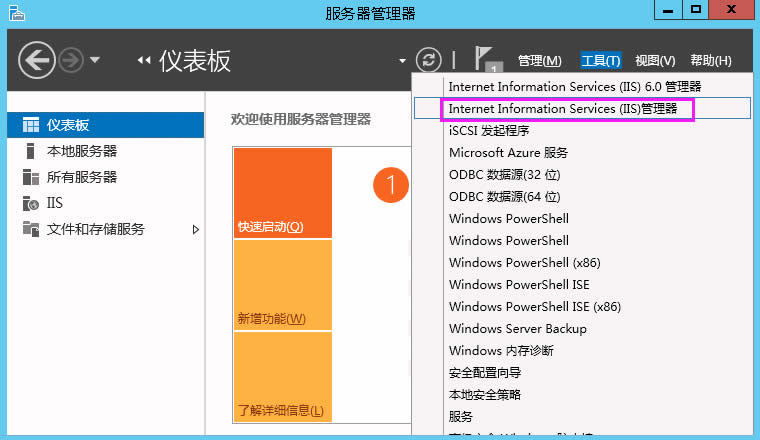Close the 工具(T) menu
This screenshot has width=760, height=440.
(601, 61)
